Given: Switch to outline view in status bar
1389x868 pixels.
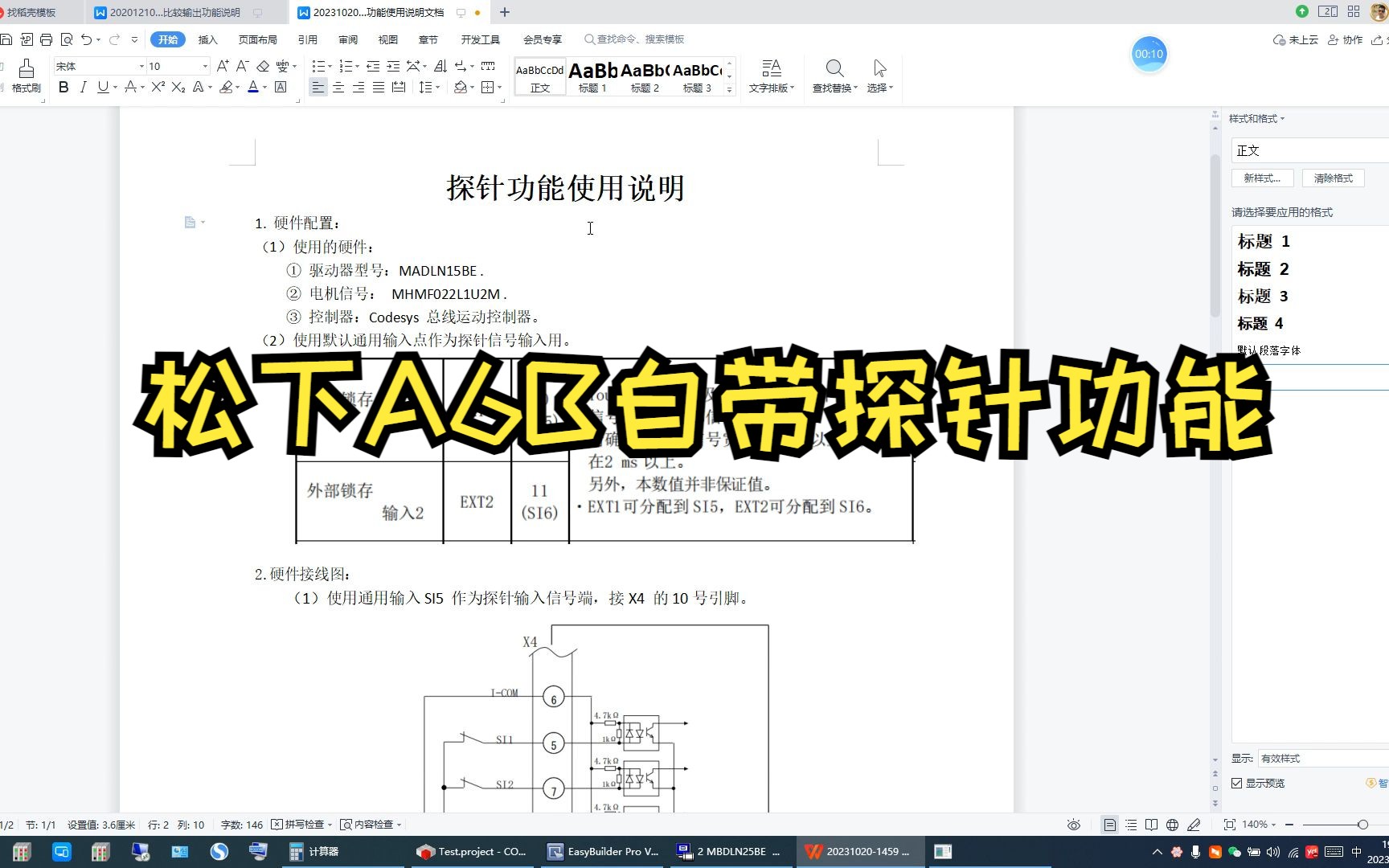Looking at the screenshot, I should [x=1131, y=825].
